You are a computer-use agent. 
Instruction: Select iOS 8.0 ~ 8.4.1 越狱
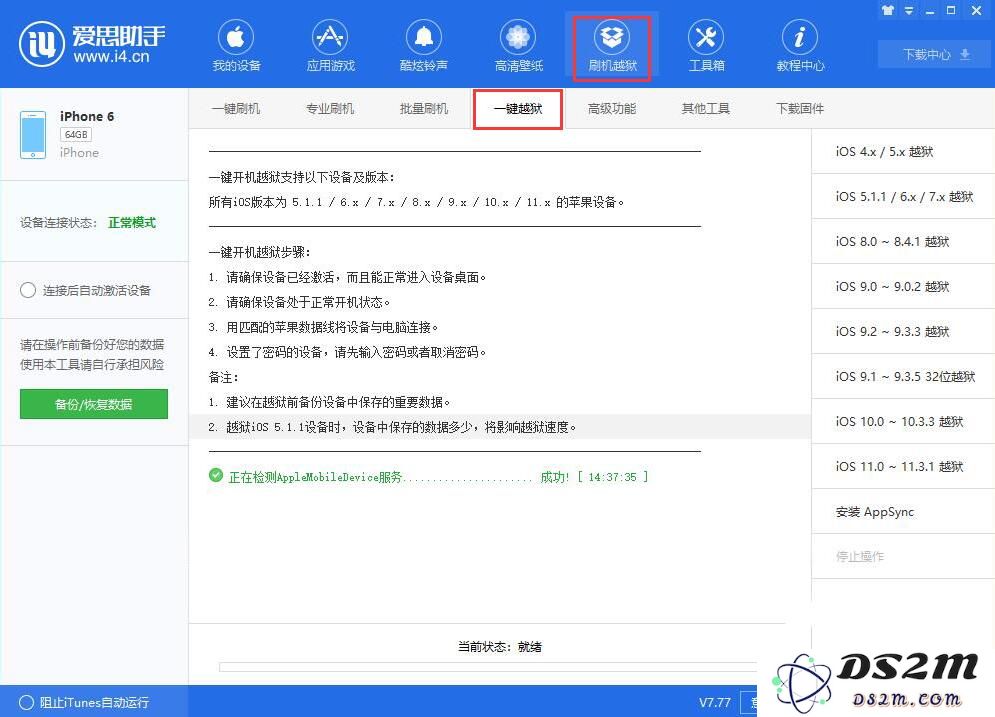pyautogui.click(x=903, y=242)
